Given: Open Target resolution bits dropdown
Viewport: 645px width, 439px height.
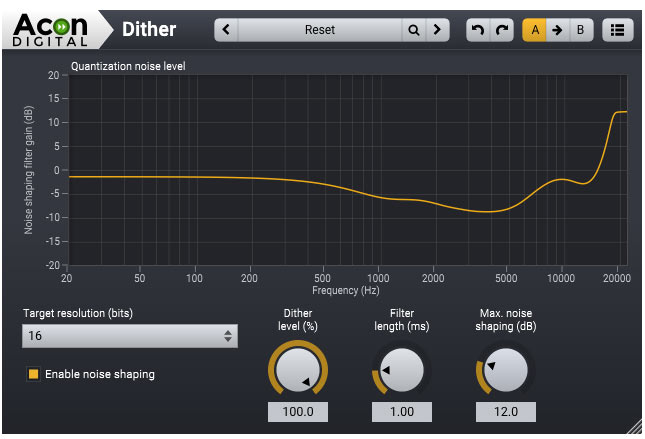Looking at the screenshot, I should click(x=130, y=336).
